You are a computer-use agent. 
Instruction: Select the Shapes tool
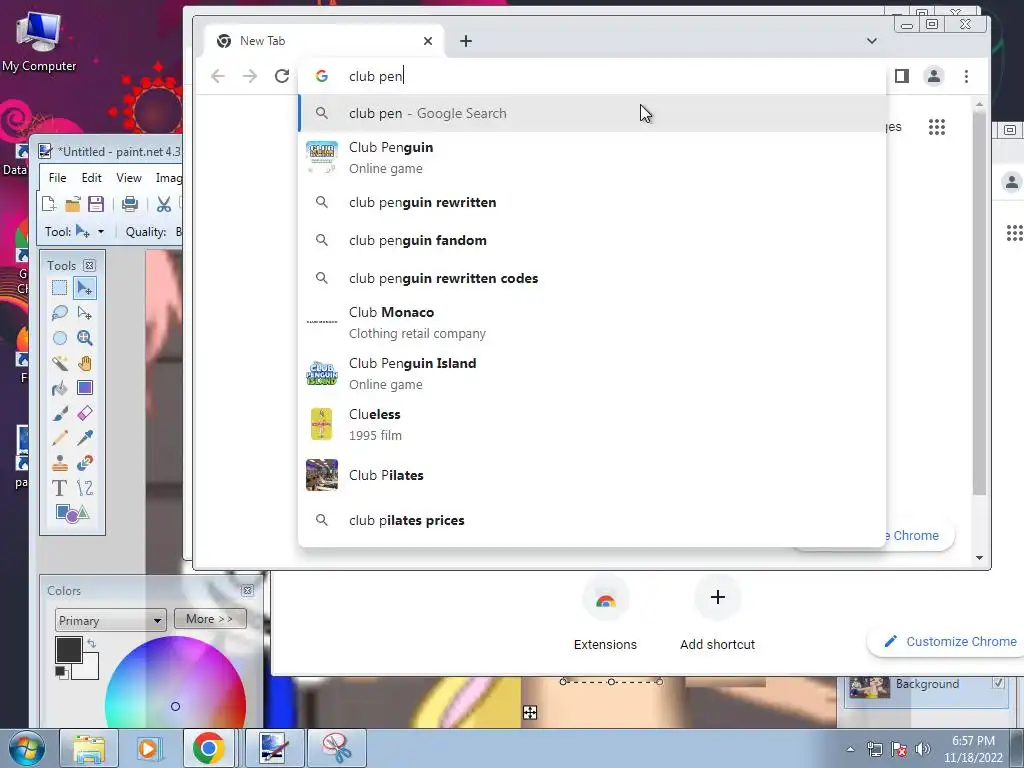click(72, 513)
